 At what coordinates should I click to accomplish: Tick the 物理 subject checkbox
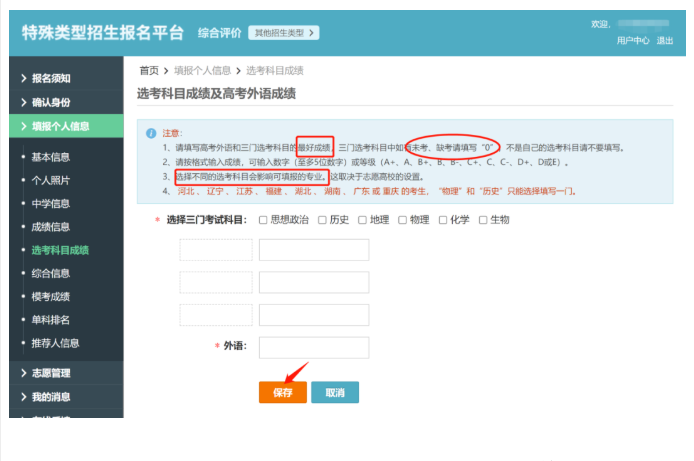tap(402, 220)
